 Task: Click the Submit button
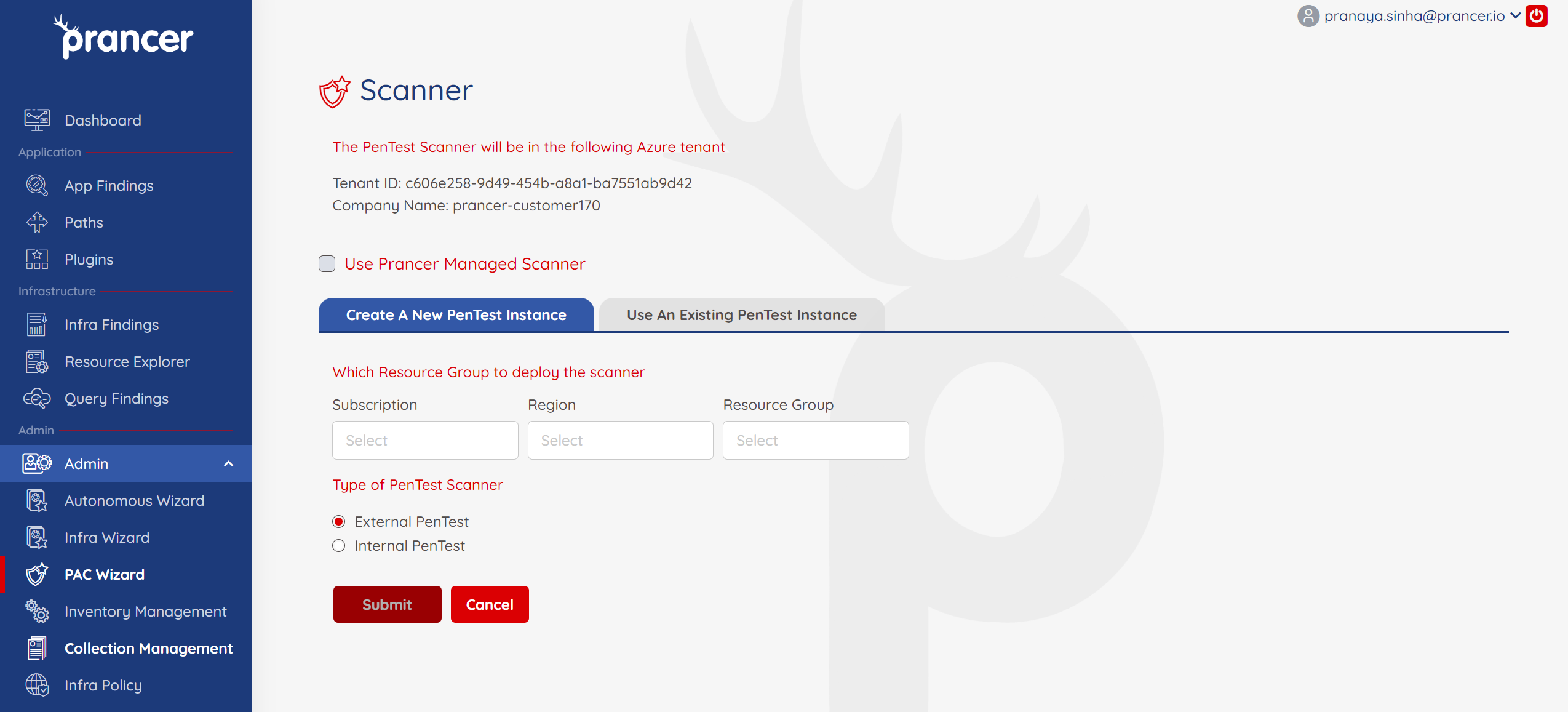tap(388, 604)
